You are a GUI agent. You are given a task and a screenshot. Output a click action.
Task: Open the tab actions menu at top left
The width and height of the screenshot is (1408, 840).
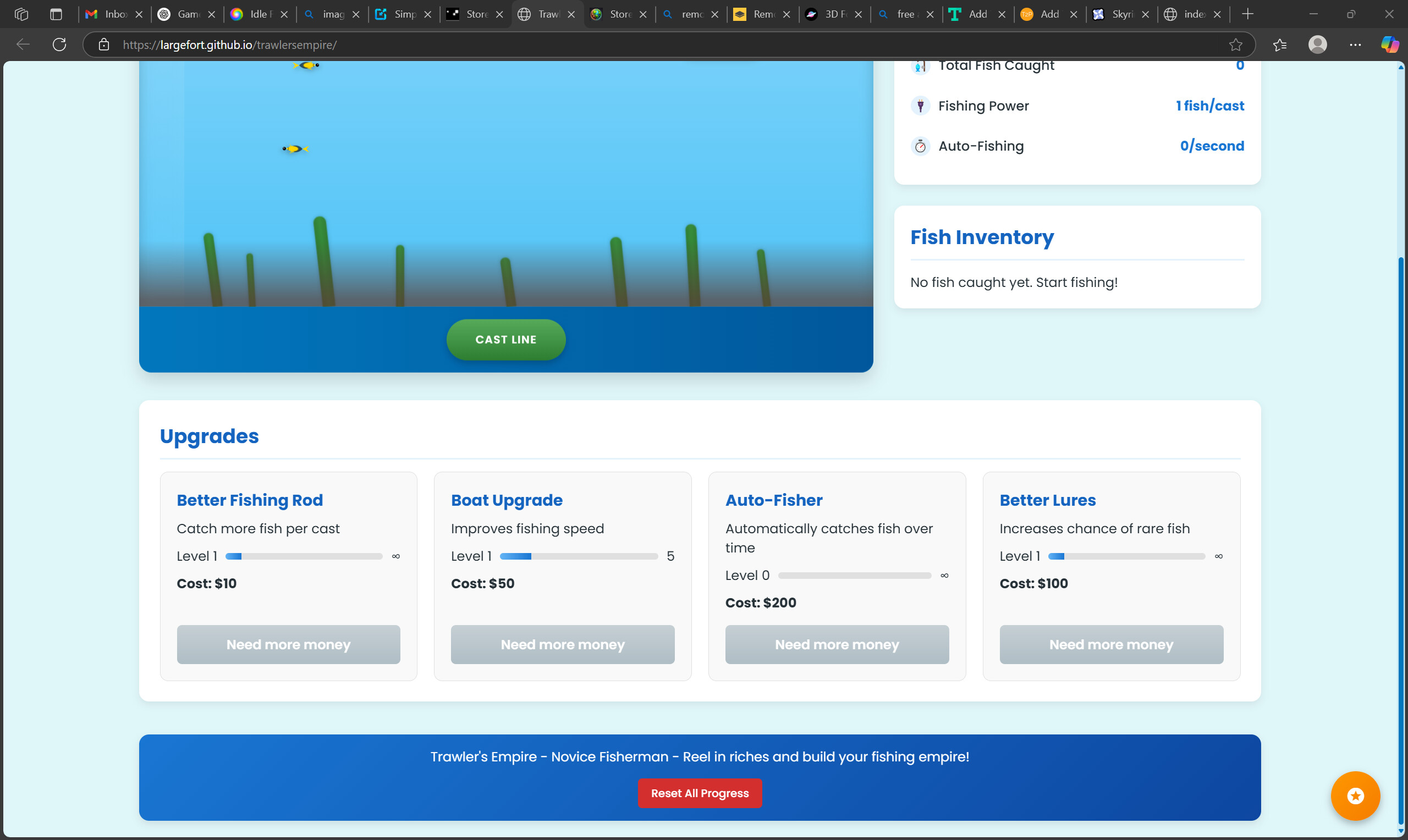[x=21, y=14]
